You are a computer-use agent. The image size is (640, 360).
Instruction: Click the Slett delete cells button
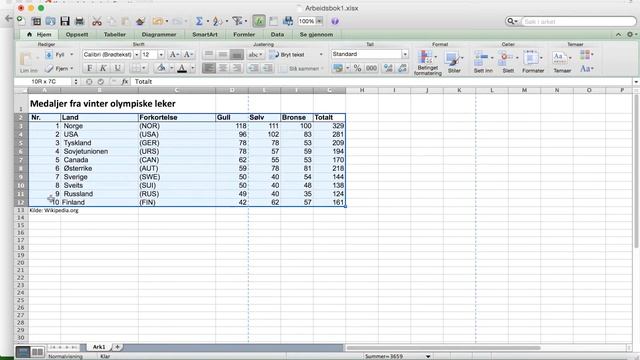coord(508,62)
